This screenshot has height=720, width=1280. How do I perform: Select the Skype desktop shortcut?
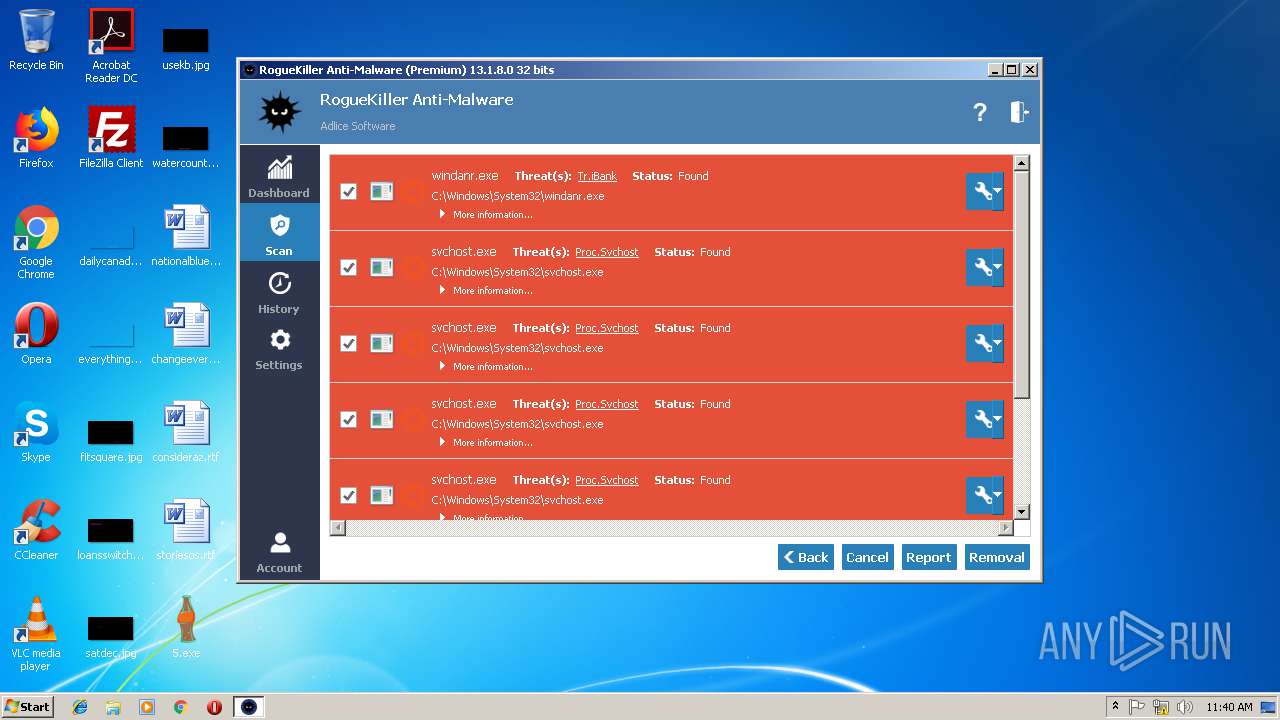click(x=36, y=432)
